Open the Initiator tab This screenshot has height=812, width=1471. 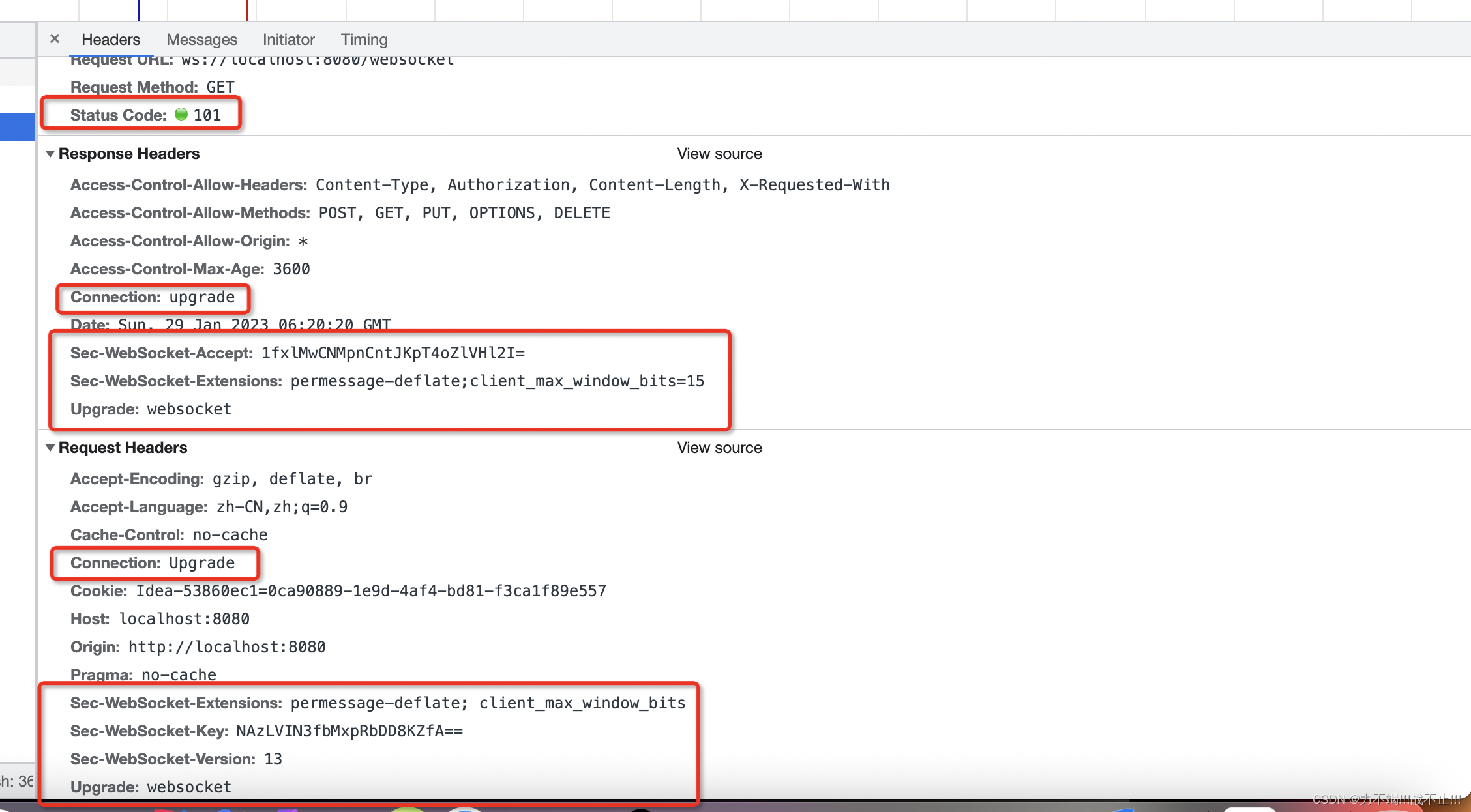click(x=288, y=40)
